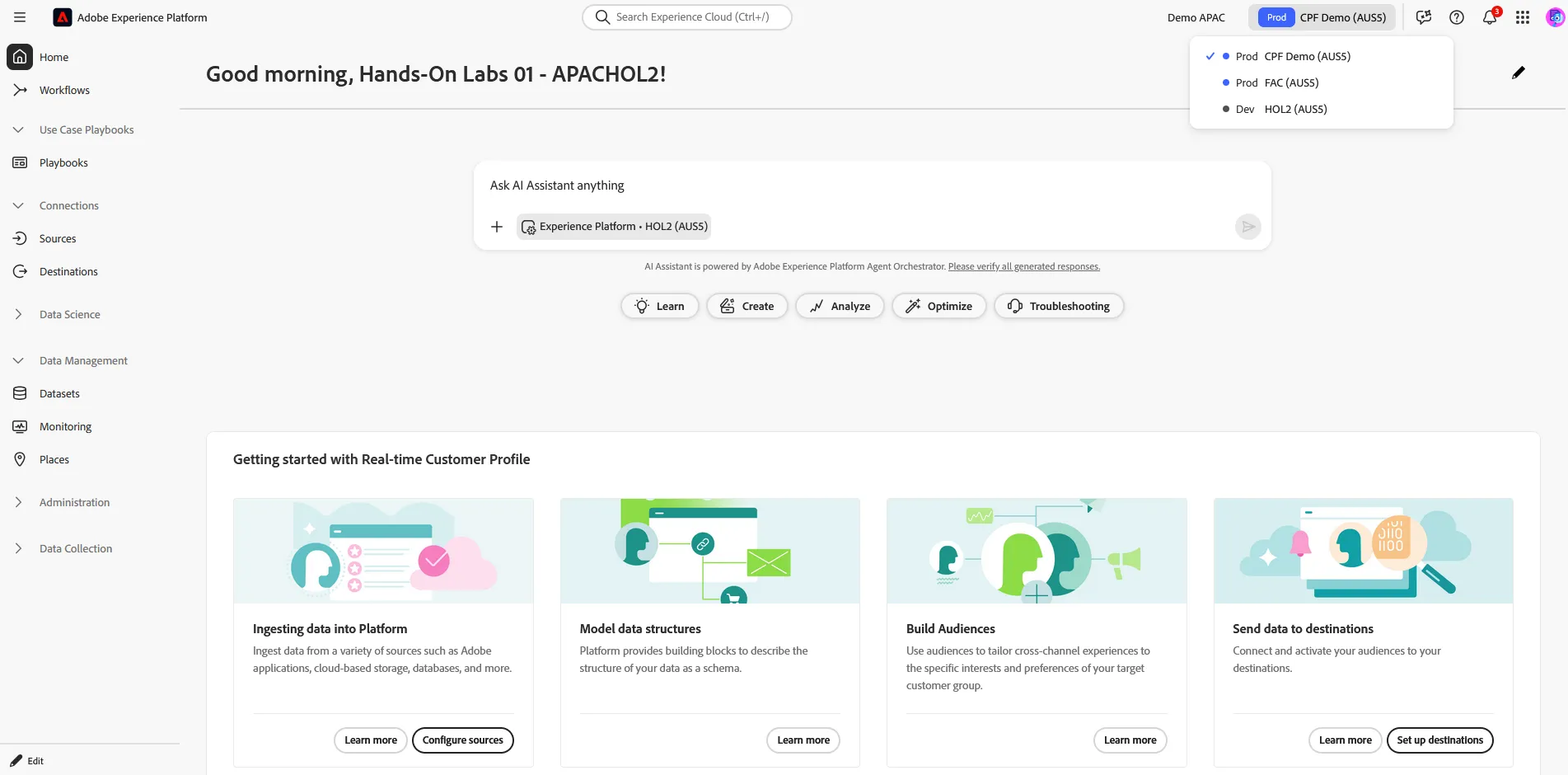The width and height of the screenshot is (1568, 775).
Task: Click the send arrow in AI Assistant
Action: pyautogui.click(x=1248, y=227)
